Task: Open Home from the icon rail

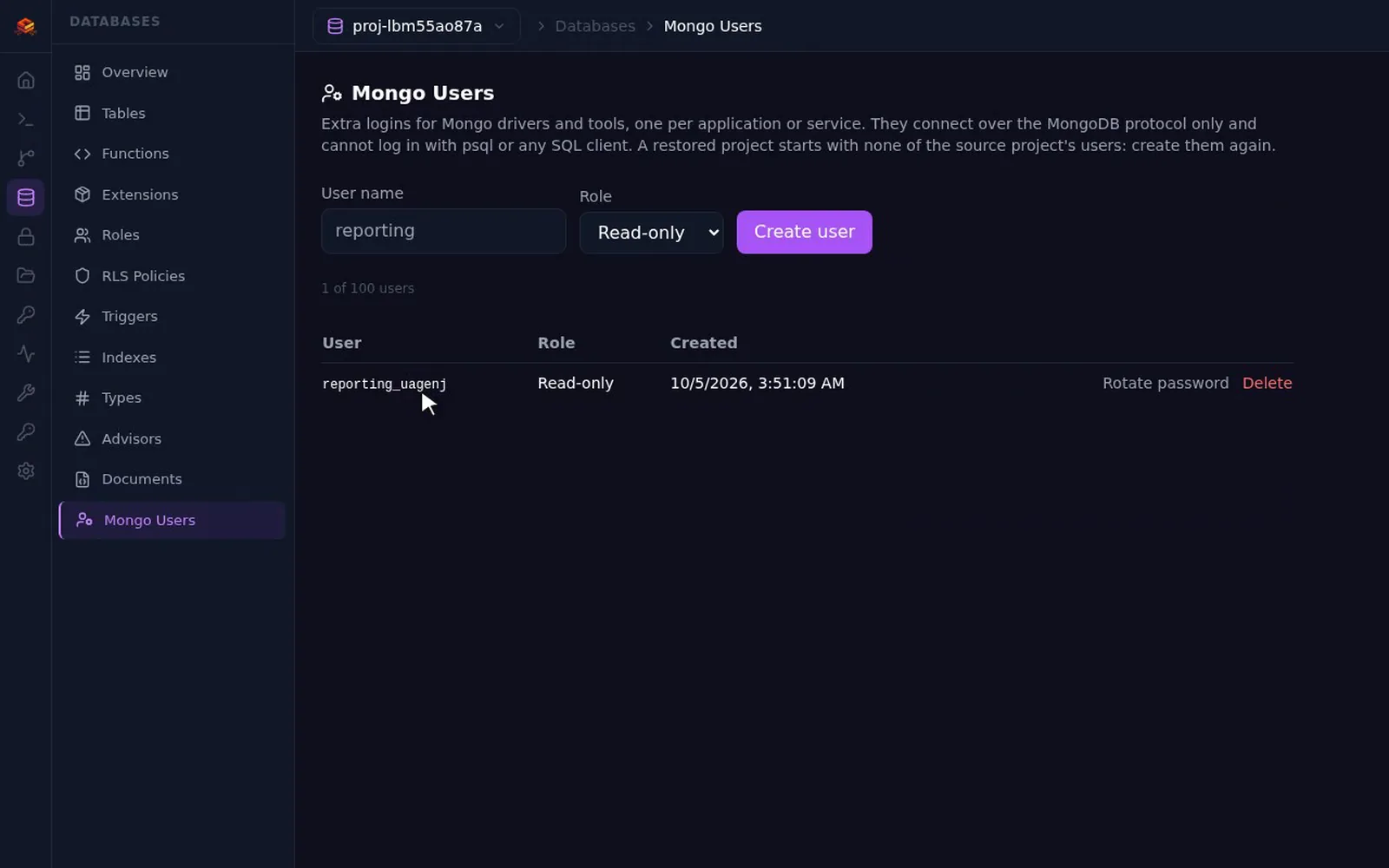Action: pyautogui.click(x=26, y=81)
